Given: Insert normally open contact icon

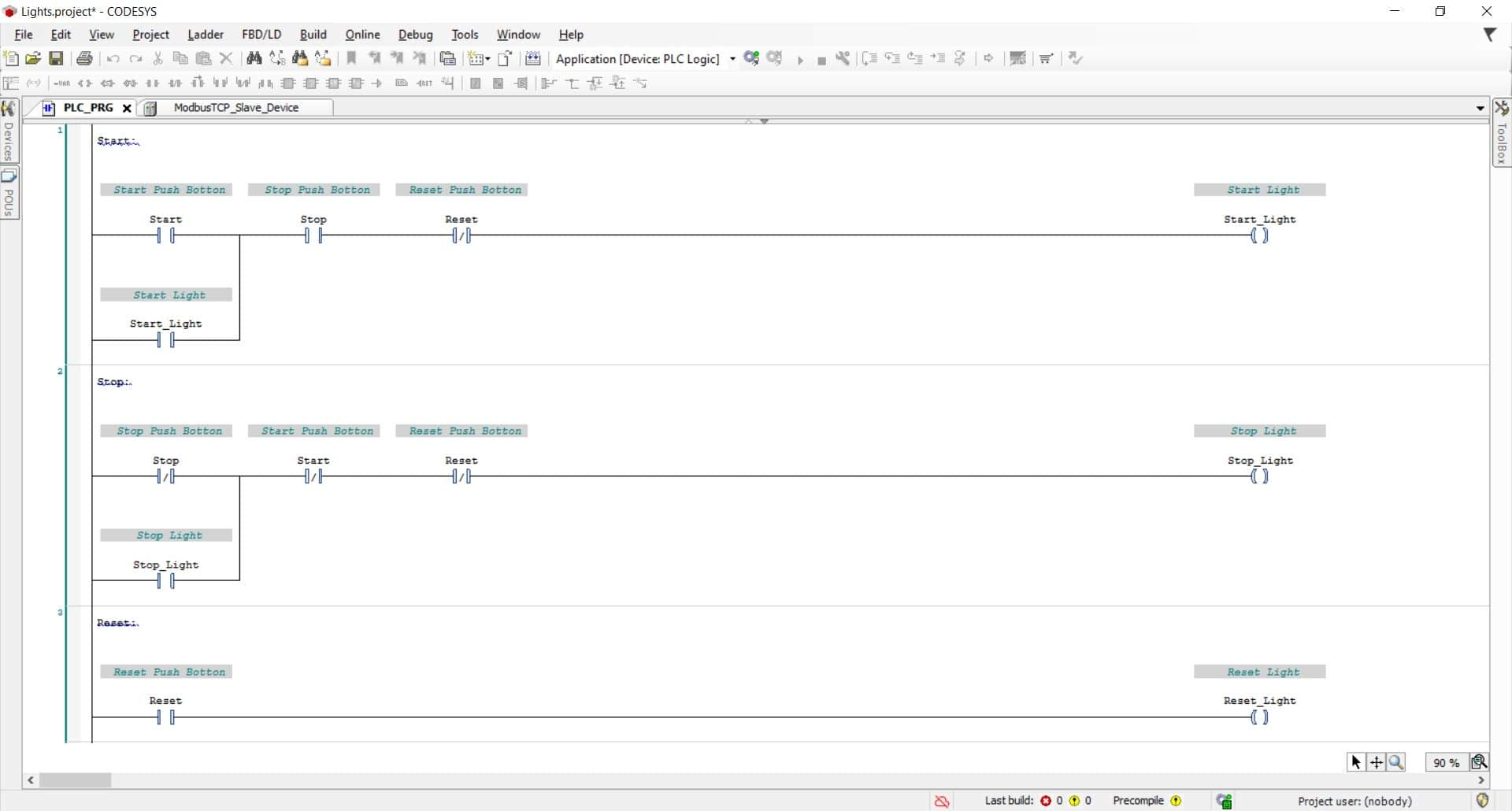Looking at the screenshot, I should coord(153,83).
